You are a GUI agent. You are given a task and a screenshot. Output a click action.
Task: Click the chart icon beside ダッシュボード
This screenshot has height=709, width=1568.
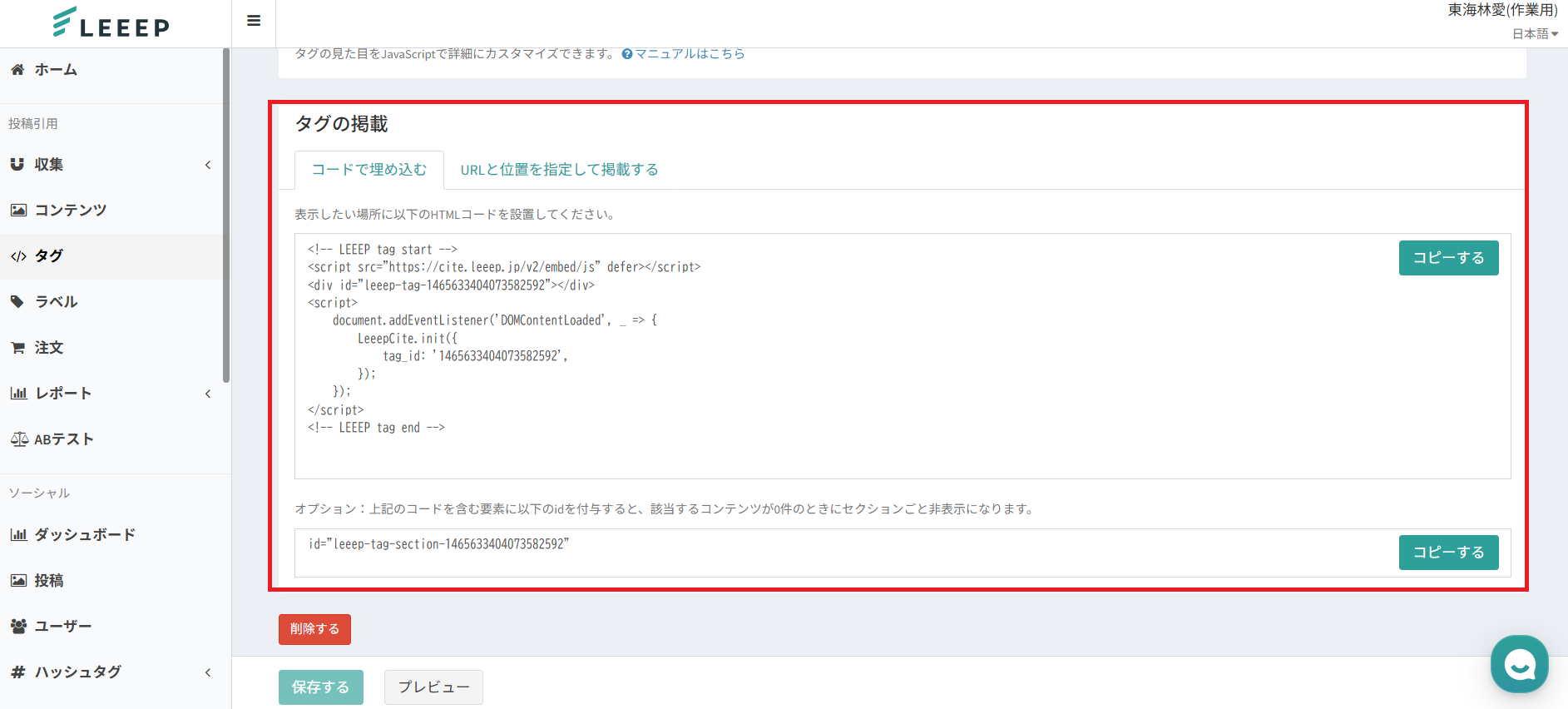[x=18, y=534]
